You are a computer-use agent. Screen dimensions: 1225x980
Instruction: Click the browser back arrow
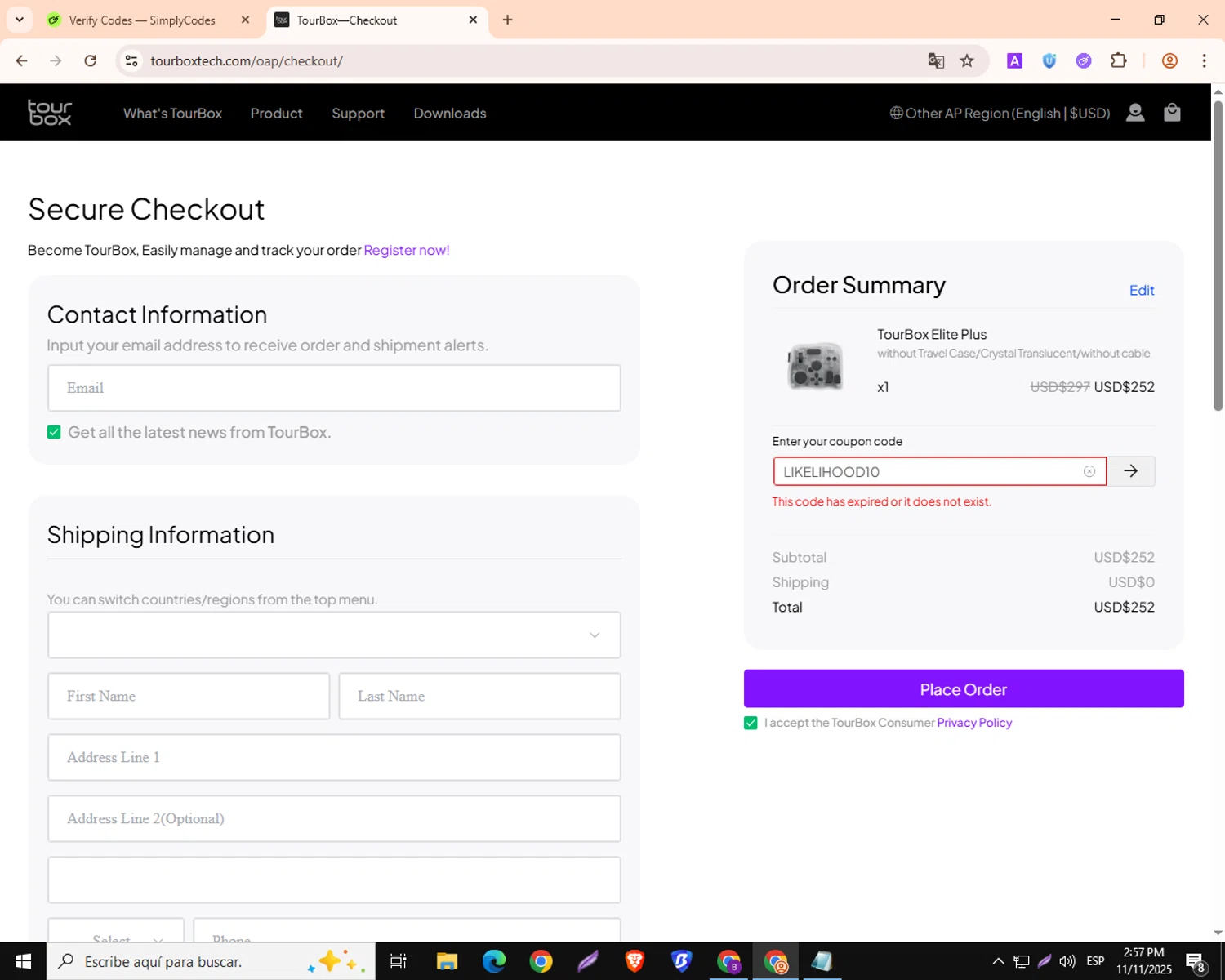(22, 60)
